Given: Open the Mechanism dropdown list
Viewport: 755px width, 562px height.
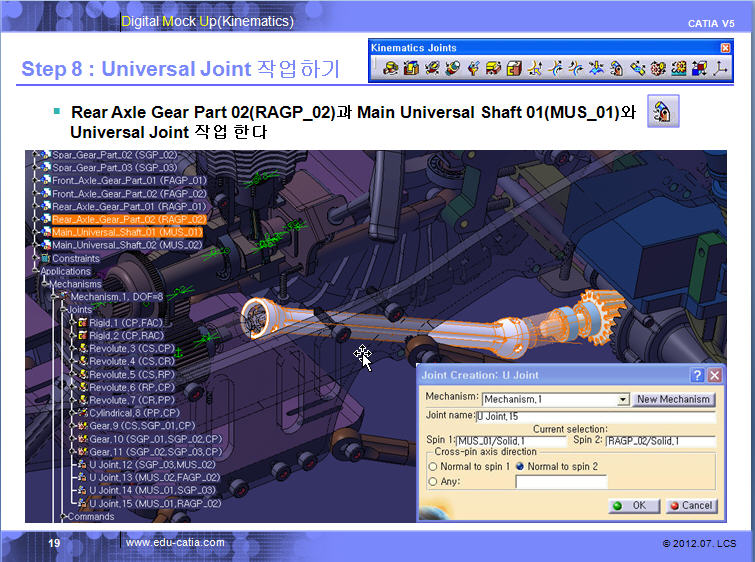Looking at the screenshot, I should click(623, 399).
